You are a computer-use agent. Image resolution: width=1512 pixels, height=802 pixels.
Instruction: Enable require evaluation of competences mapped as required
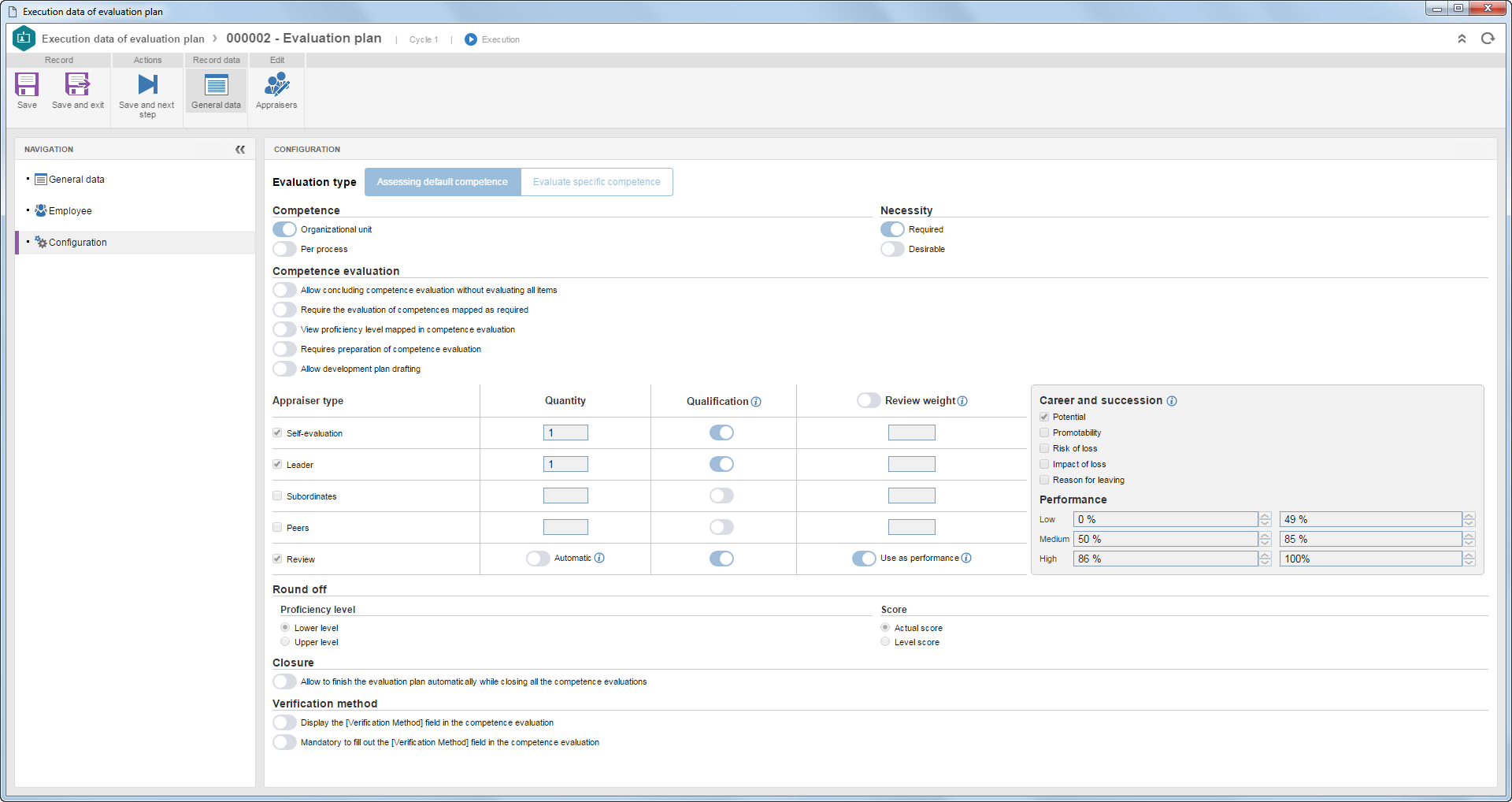(284, 310)
